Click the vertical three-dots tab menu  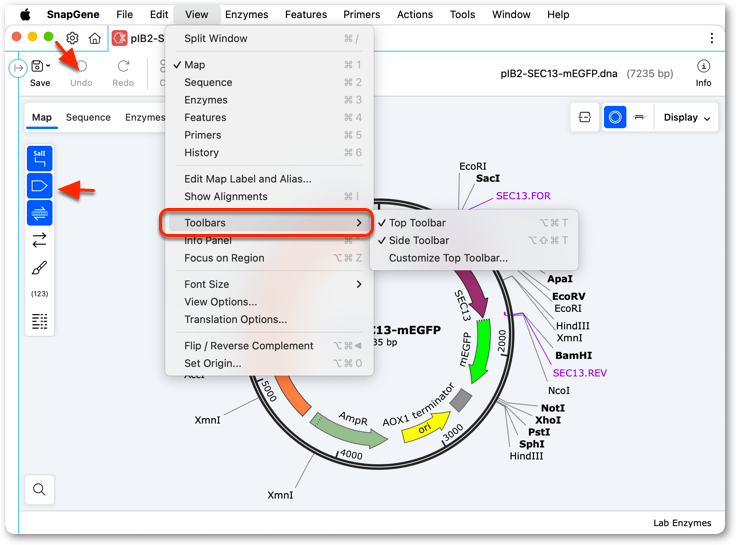pyautogui.click(x=712, y=38)
